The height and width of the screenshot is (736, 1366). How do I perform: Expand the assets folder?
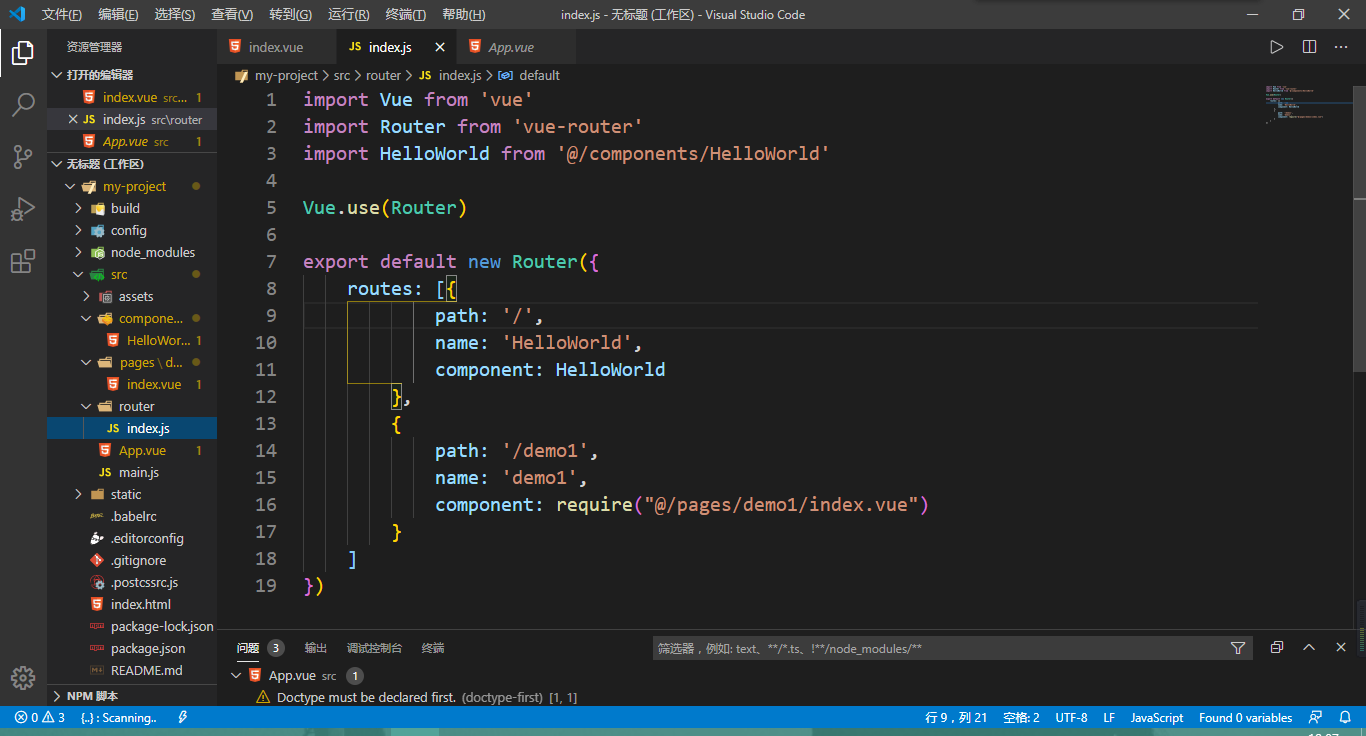pos(87,296)
